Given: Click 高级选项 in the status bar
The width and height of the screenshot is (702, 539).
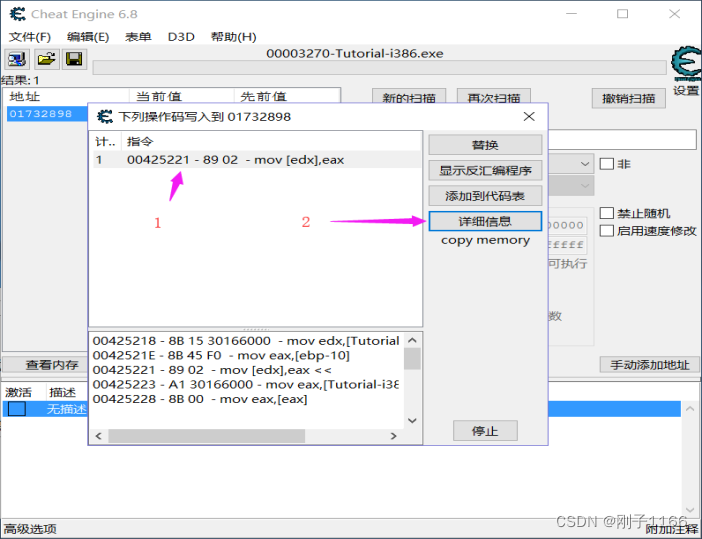Looking at the screenshot, I should coord(30,529).
